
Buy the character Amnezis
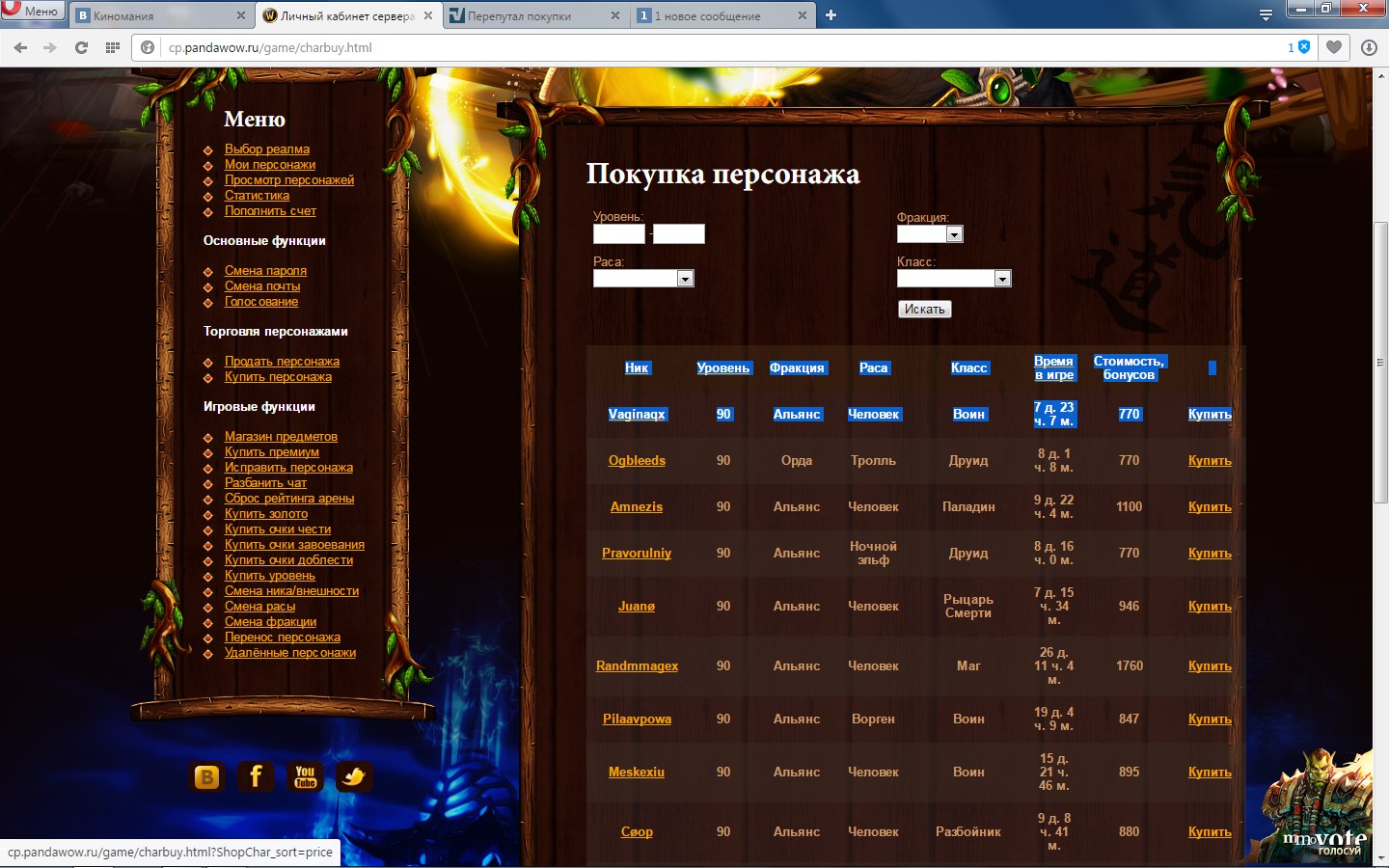(1210, 506)
